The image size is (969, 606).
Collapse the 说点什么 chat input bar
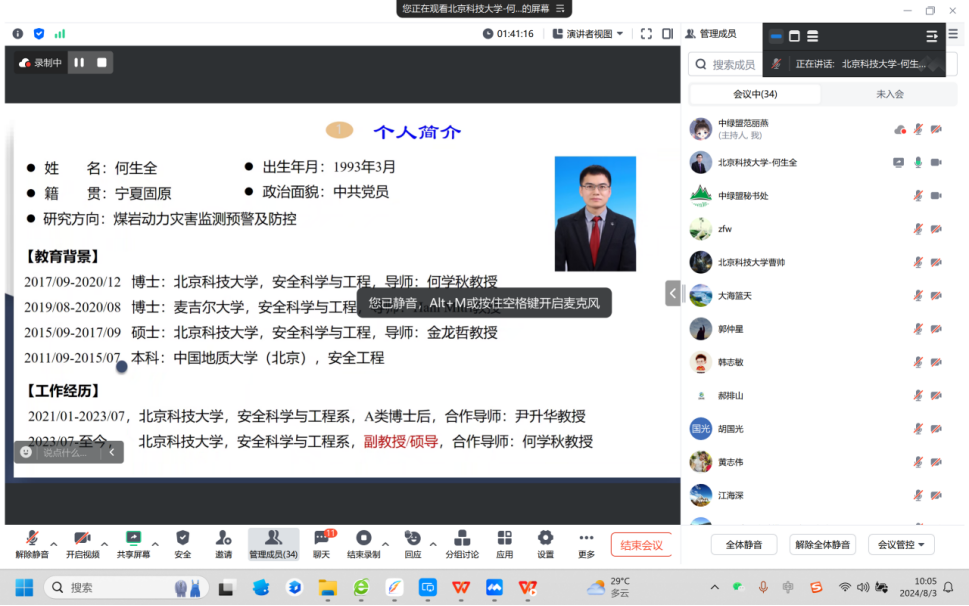coord(112,452)
